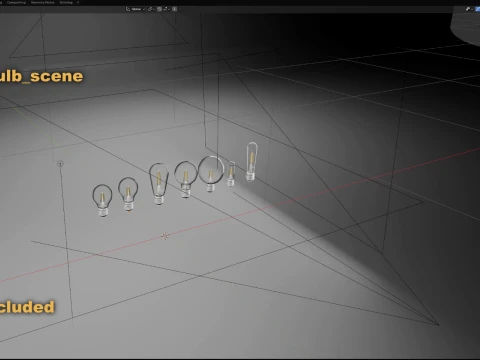Open the Global transform orientation dropdown
480x360 pixels.
135,9
